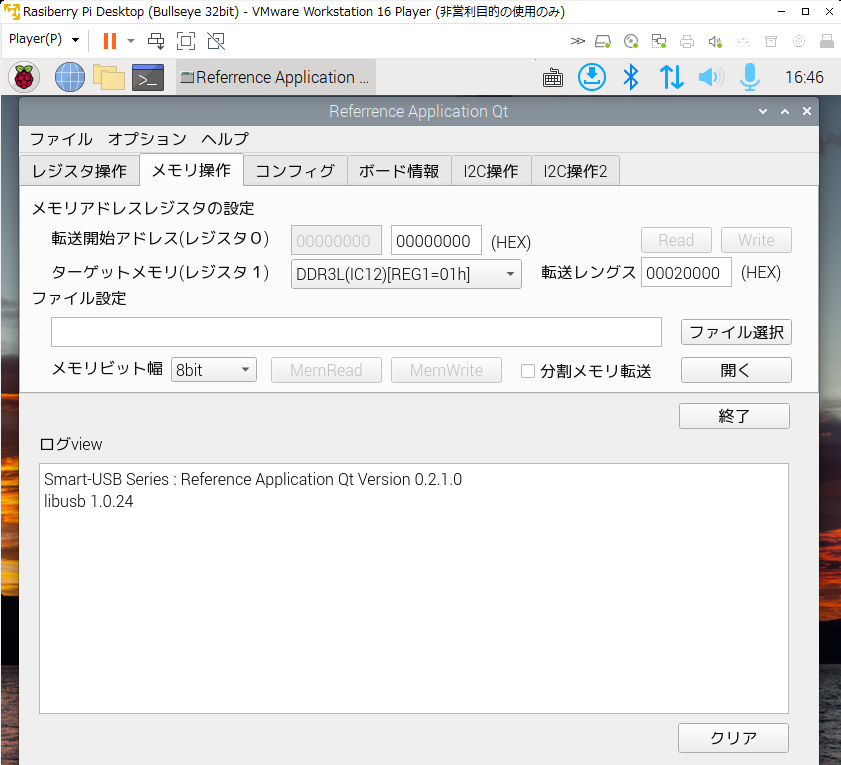Viewport: 841px width, 765px height.
Task: Open the File Manager folder icon
Action: click(109, 77)
